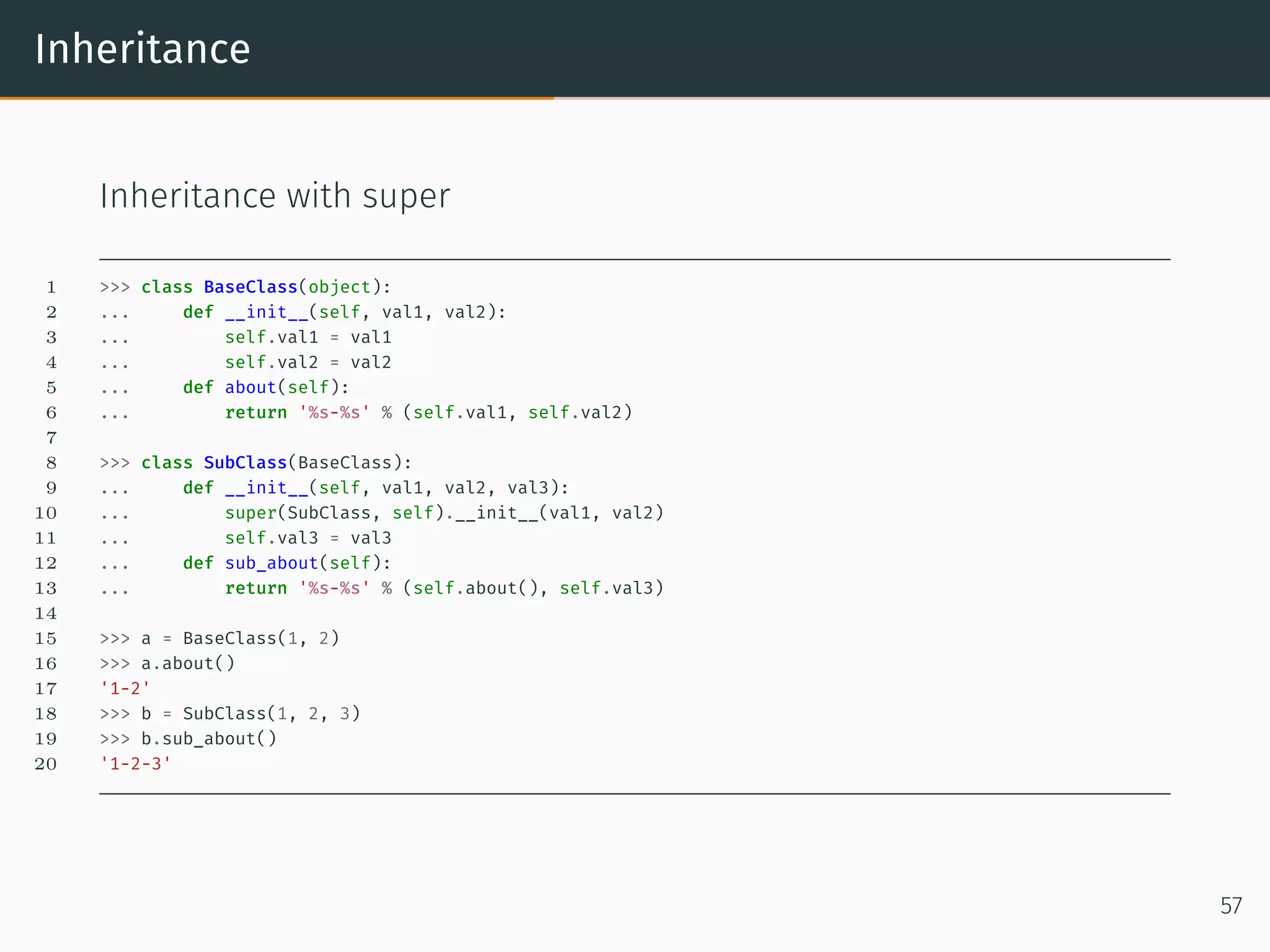
Task: Click the orange slide progress bar
Action: (277, 98)
